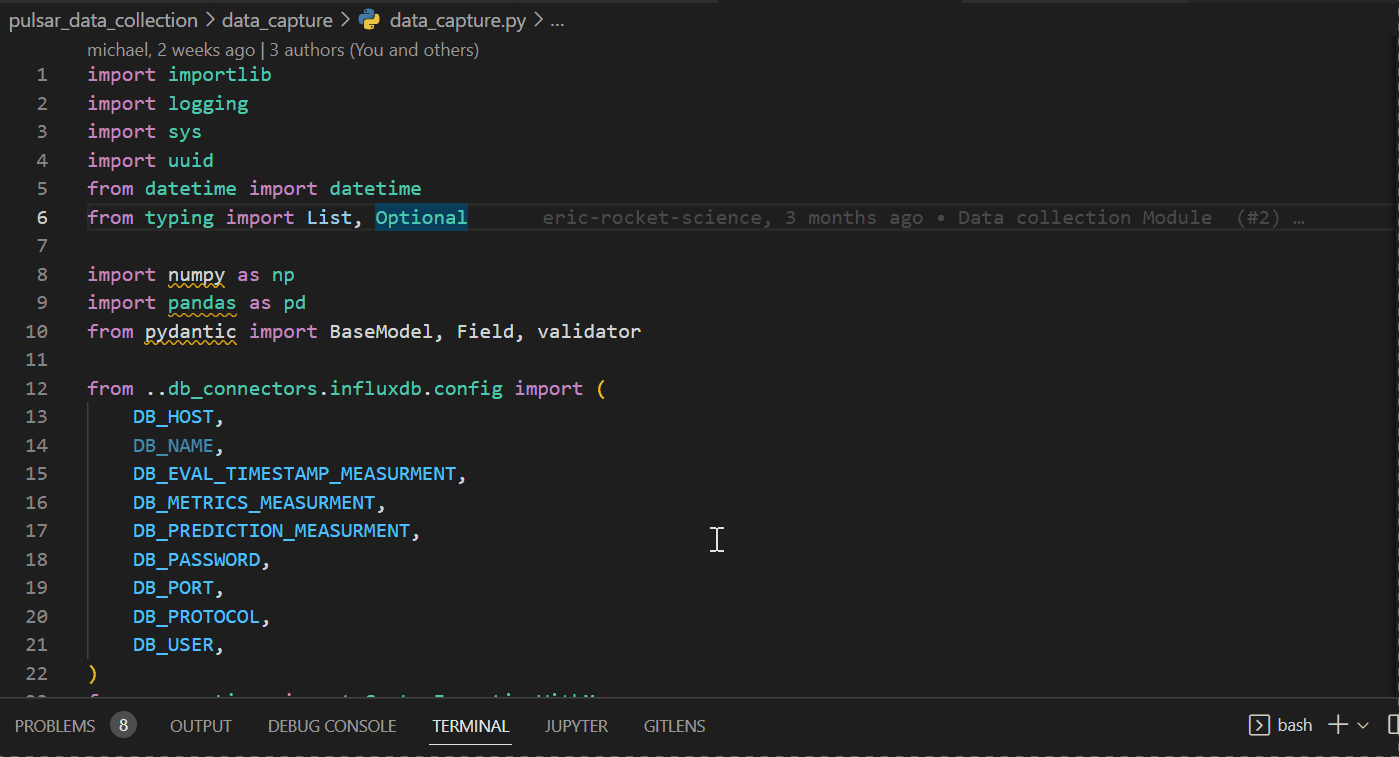The width and height of the screenshot is (1399, 757).
Task: Expand the breadcrumb ellipsis after data_capture.py
Action: coord(557,20)
